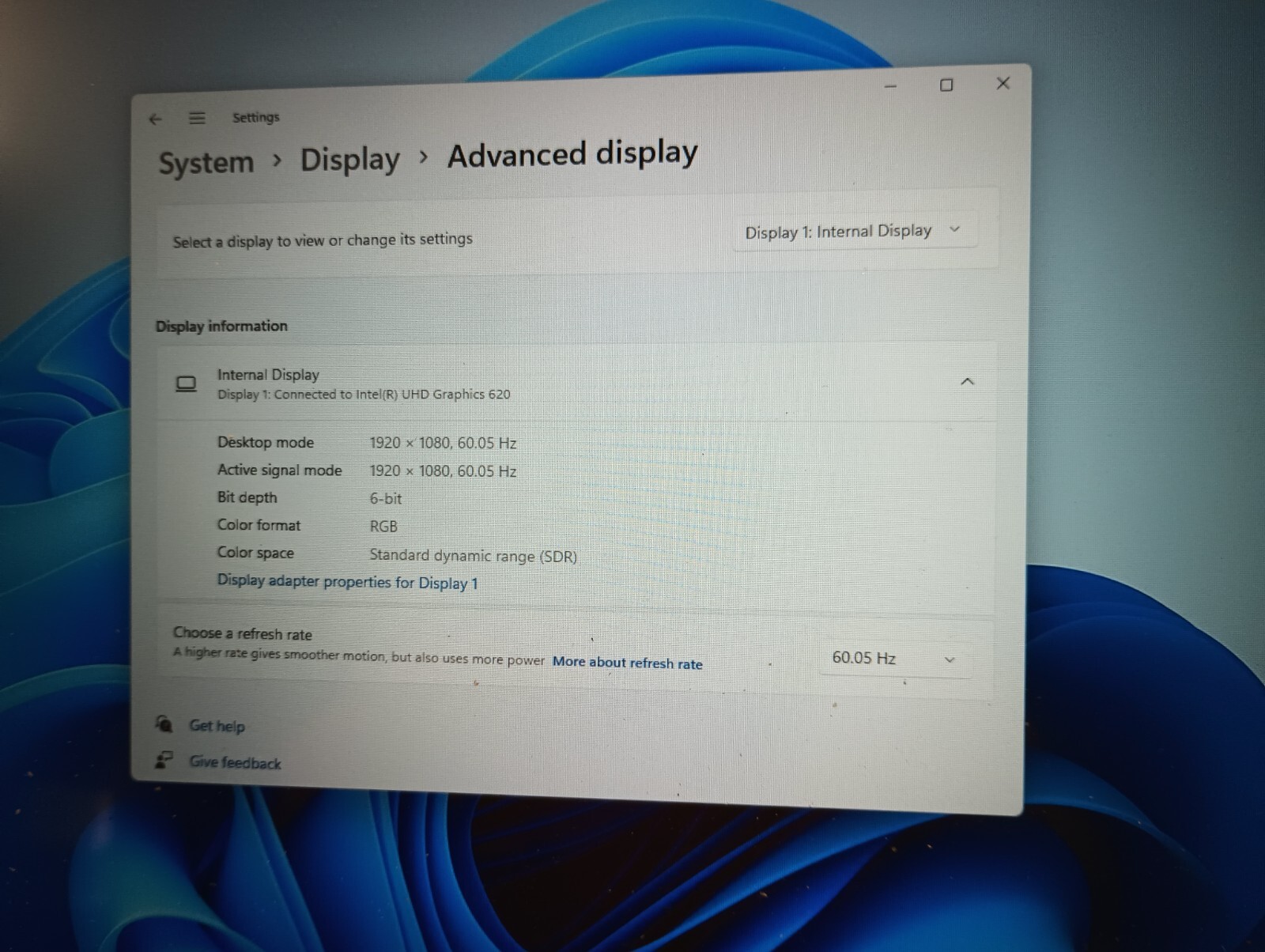Viewport: 1265px width, 952px height.
Task: Click the Bit depth label
Action: [x=247, y=497]
